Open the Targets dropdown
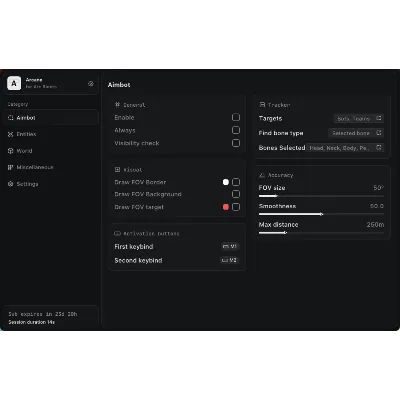The image size is (400, 400). [359, 118]
